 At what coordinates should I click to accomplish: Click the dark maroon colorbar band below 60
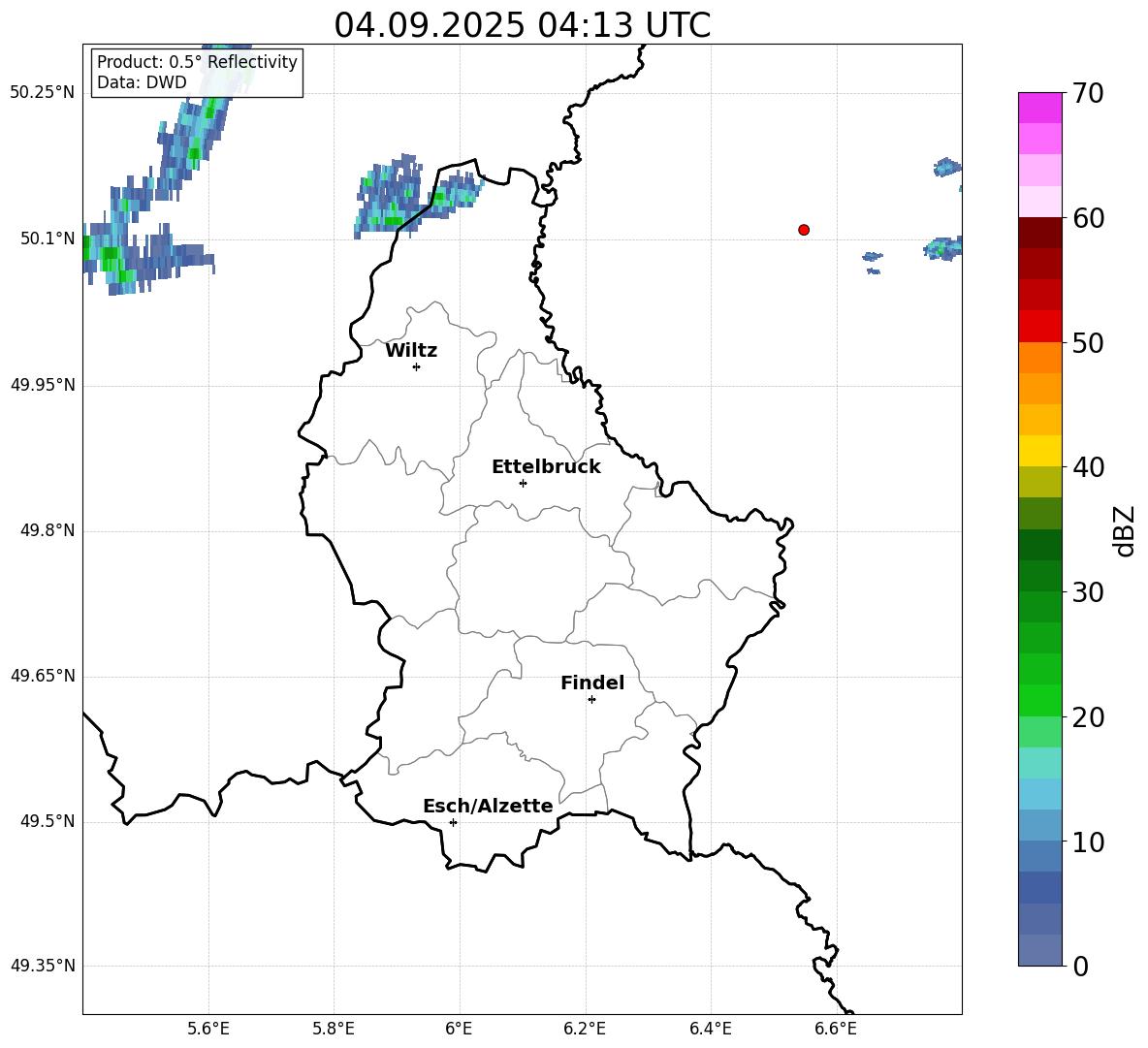[1039, 233]
